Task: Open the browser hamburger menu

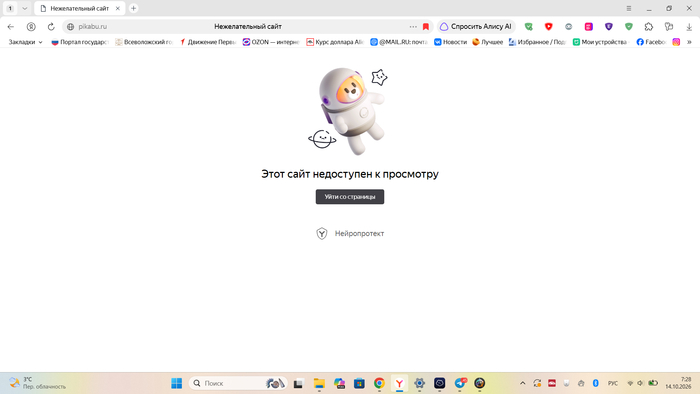Action: (629, 8)
